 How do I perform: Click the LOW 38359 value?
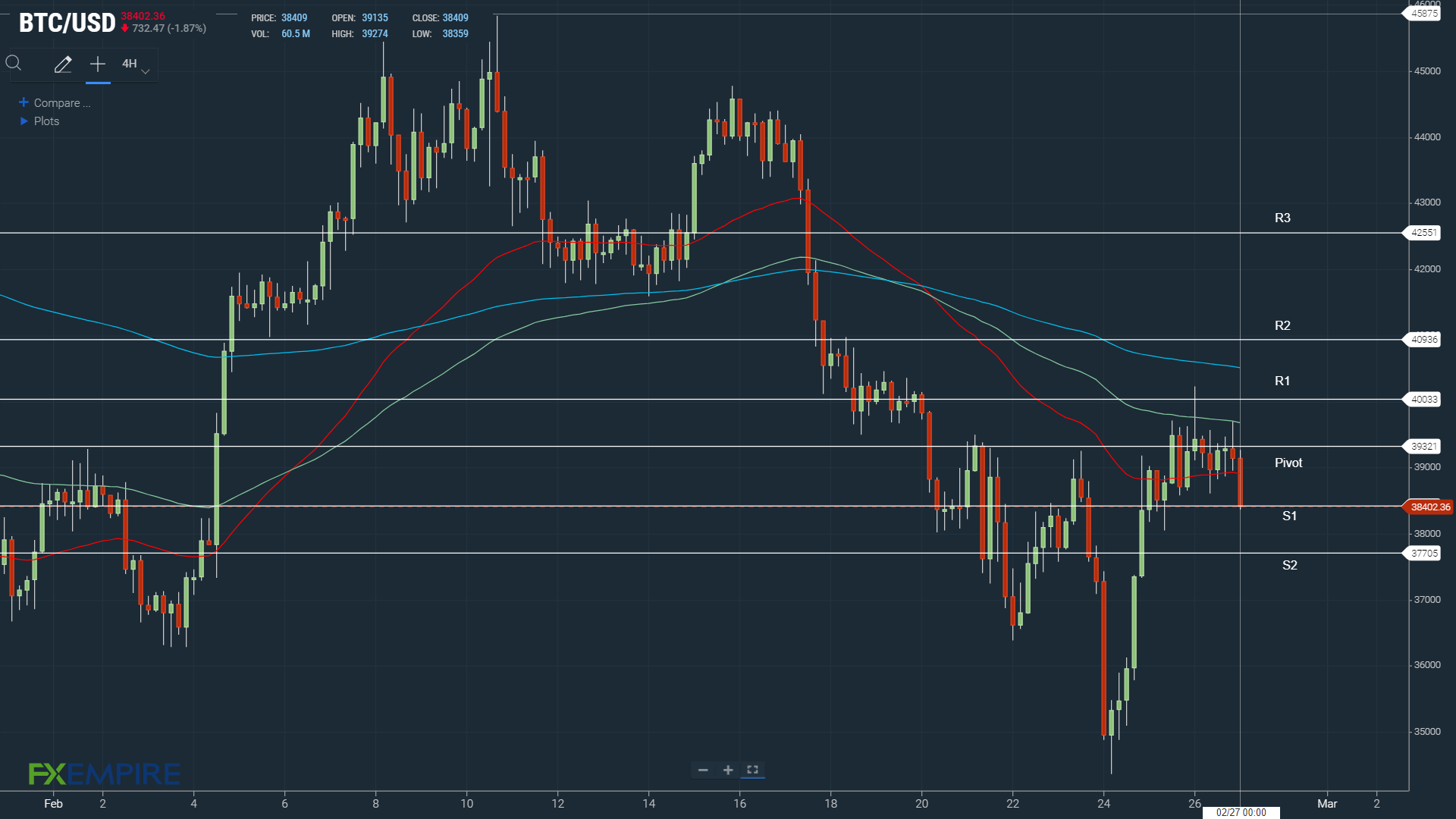click(x=455, y=34)
